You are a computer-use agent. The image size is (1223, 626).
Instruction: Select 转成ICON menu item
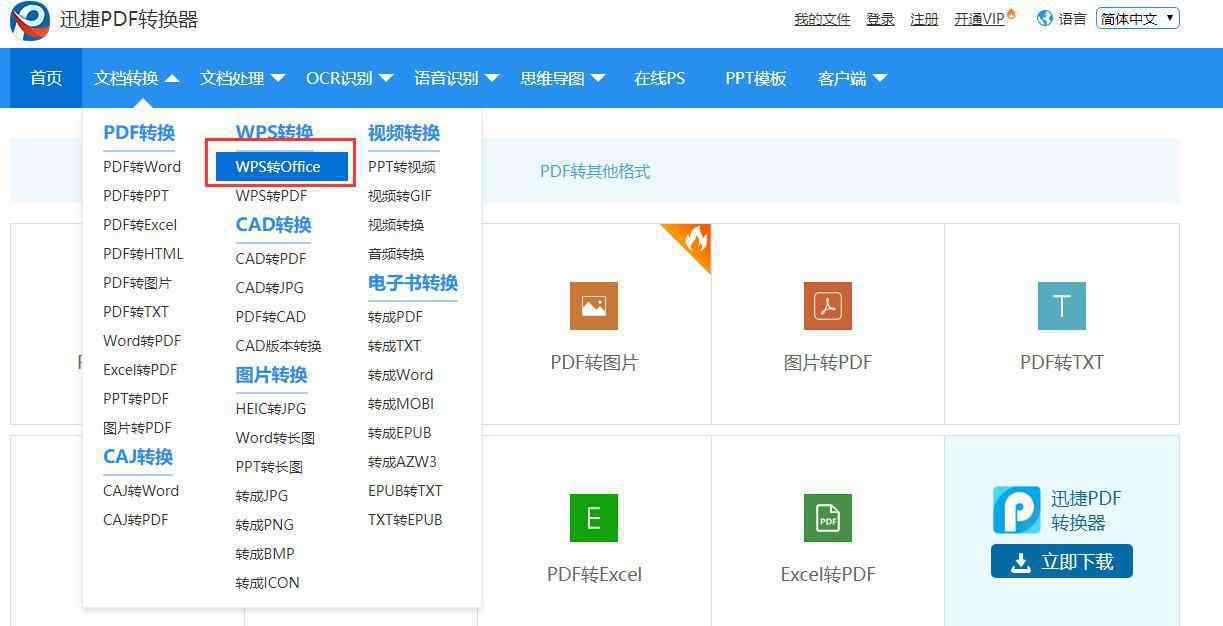pyautogui.click(x=268, y=582)
